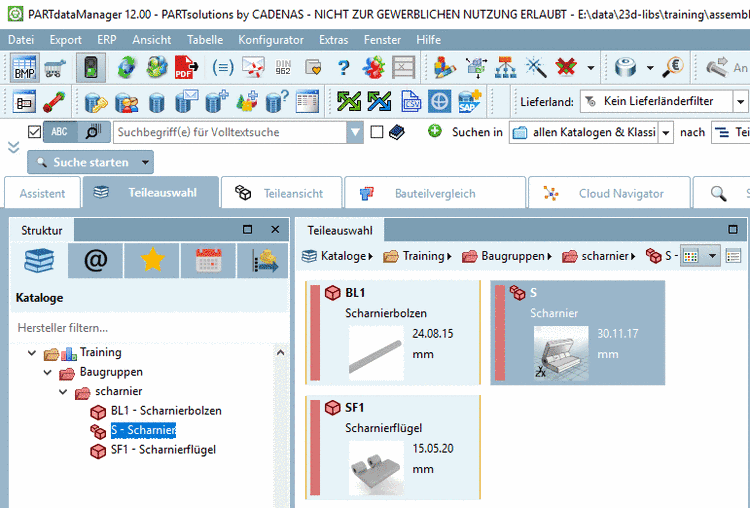The height and width of the screenshot is (508, 750).
Task: Click the red wrench tool icon
Action: click(54, 101)
